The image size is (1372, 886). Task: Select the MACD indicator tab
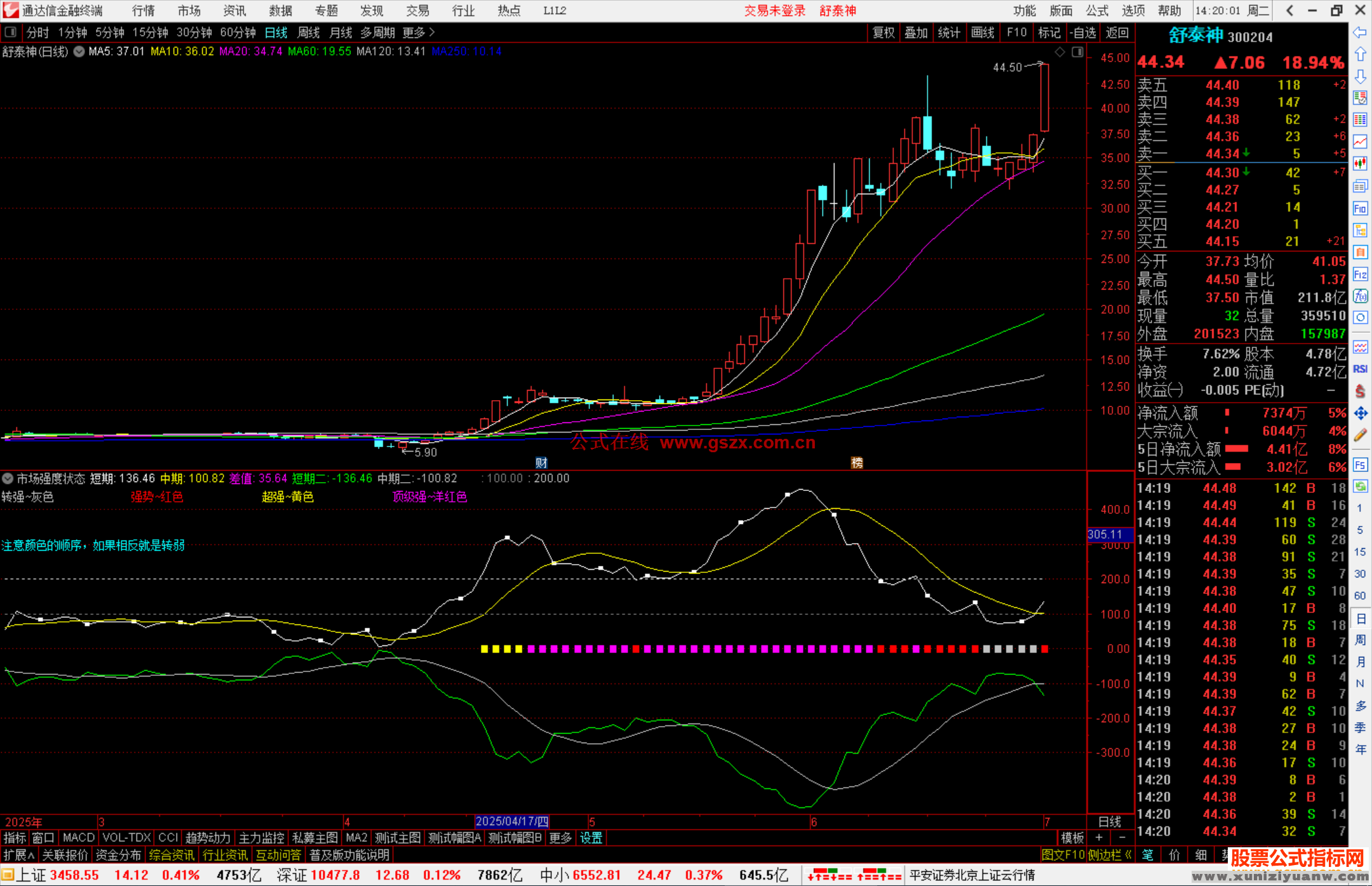(79, 838)
